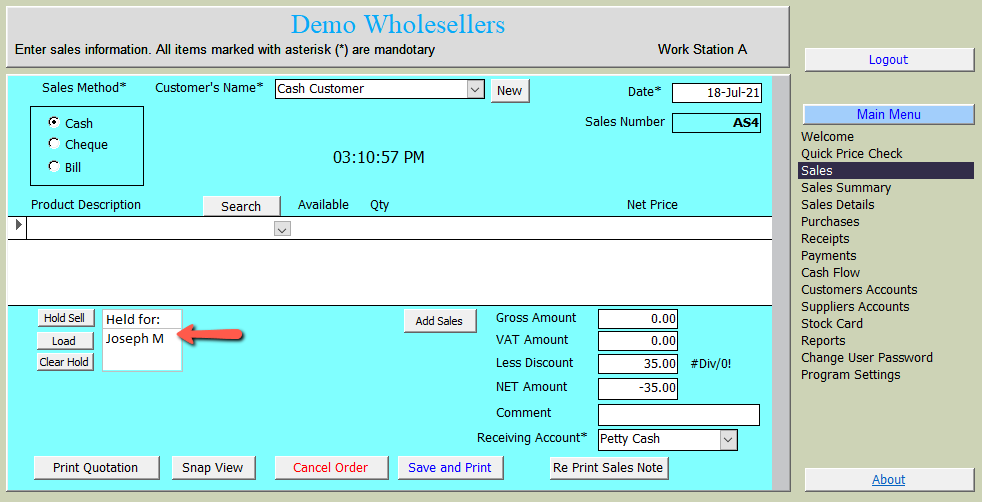Image resolution: width=982 pixels, height=502 pixels.
Task: Click the Less Discount input field
Action: [x=638, y=364]
